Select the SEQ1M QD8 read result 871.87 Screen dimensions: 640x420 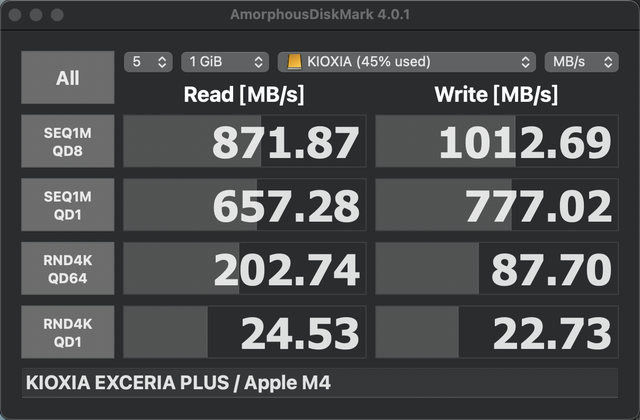coord(245,141)
